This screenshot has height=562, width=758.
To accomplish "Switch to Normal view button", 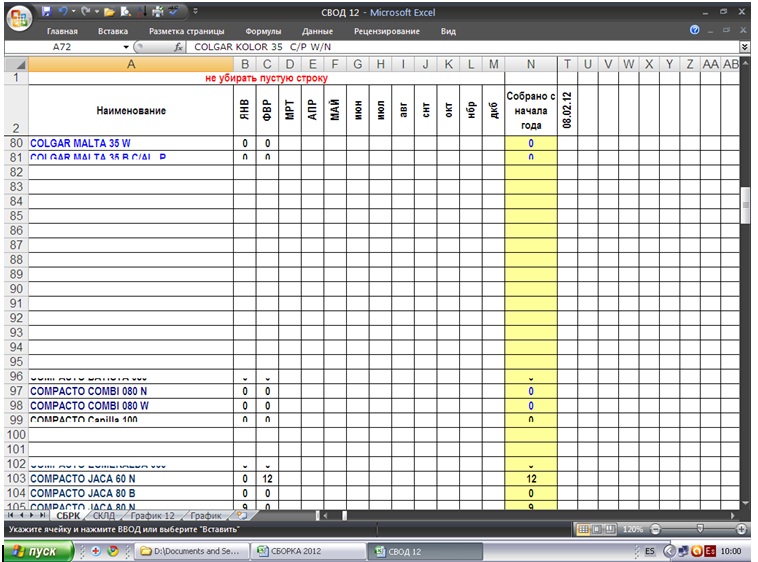I will 583,530.
